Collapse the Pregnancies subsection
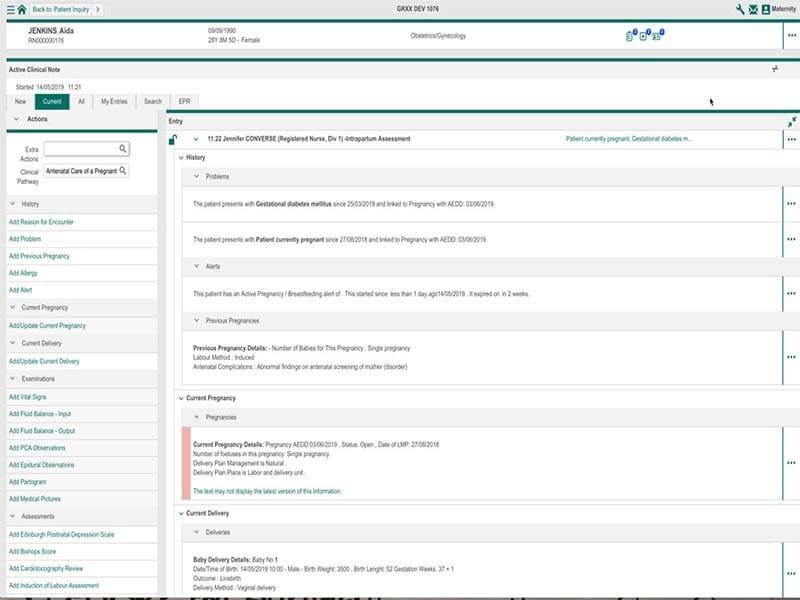800x600 pixels. [196, 417]
